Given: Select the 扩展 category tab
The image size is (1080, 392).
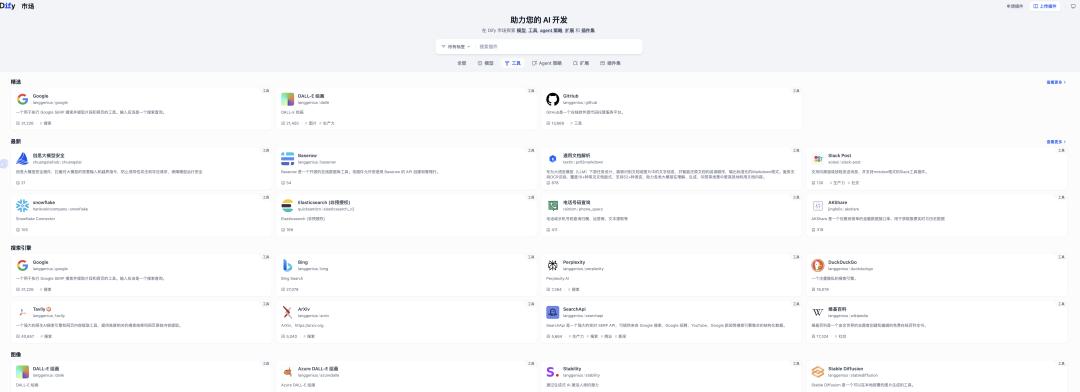Looking at the screenshot, I should [581, 63].
